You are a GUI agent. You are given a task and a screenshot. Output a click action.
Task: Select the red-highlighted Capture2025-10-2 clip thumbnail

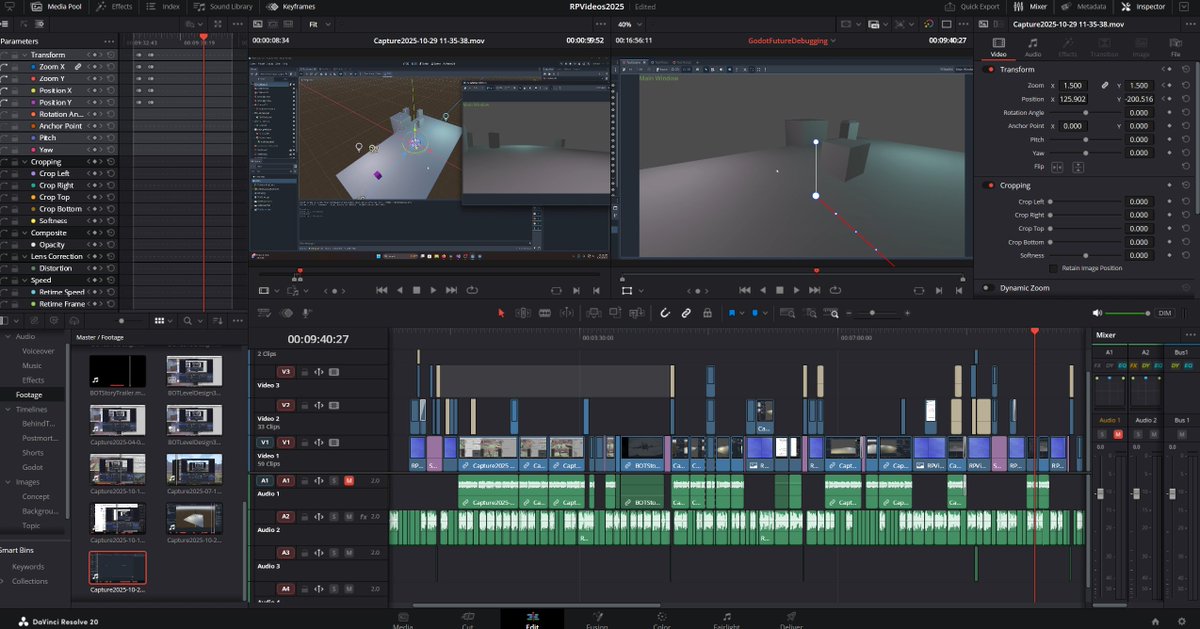click(x=120, y=566)
